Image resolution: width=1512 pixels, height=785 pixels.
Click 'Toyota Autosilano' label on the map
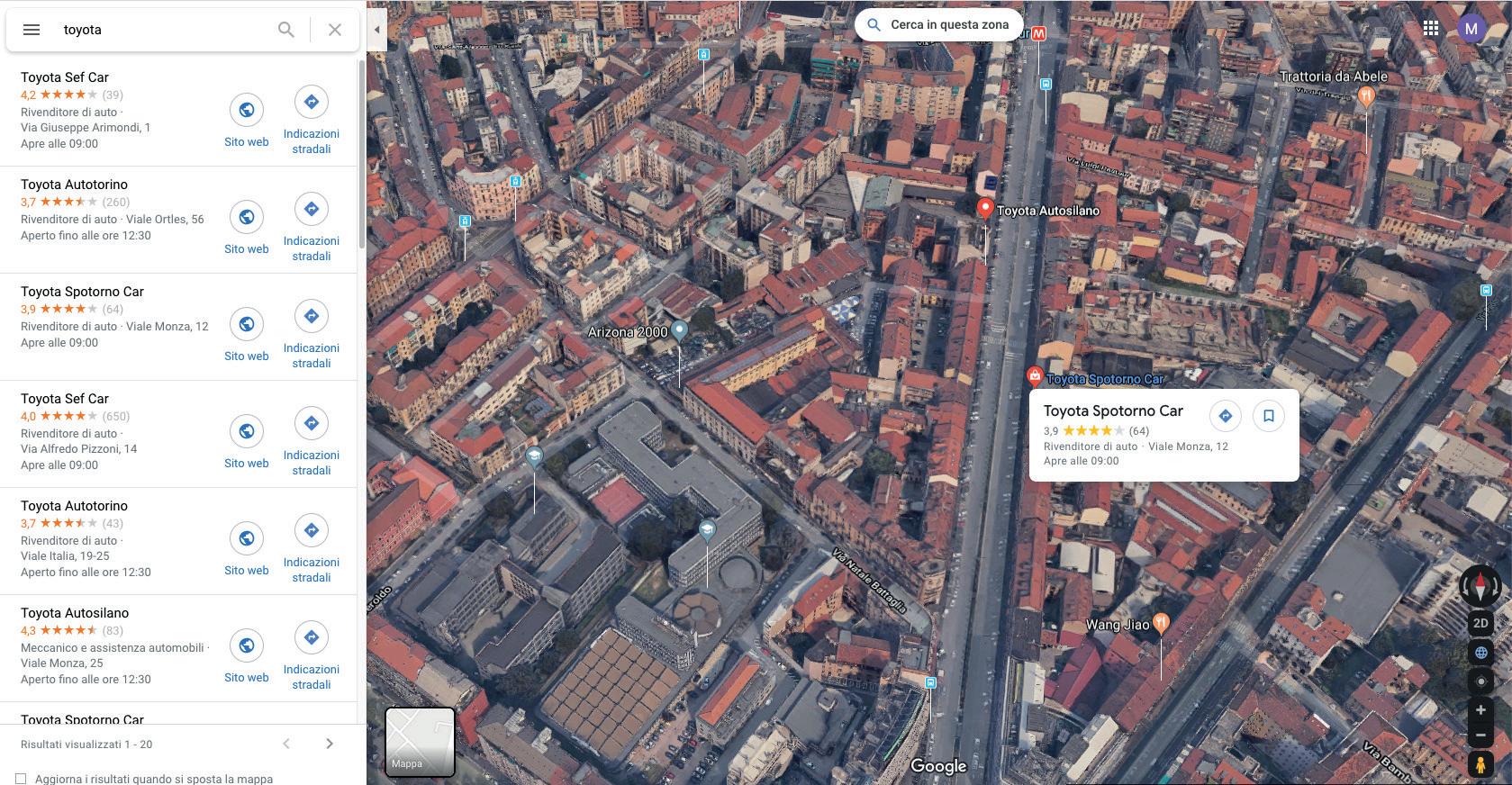[1048, 211]
